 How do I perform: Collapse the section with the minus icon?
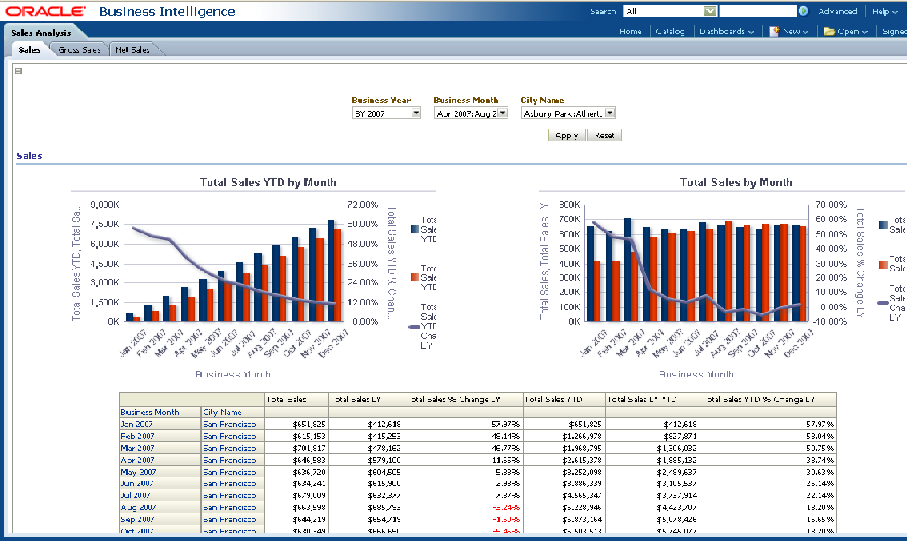click(x=19, y=71)
